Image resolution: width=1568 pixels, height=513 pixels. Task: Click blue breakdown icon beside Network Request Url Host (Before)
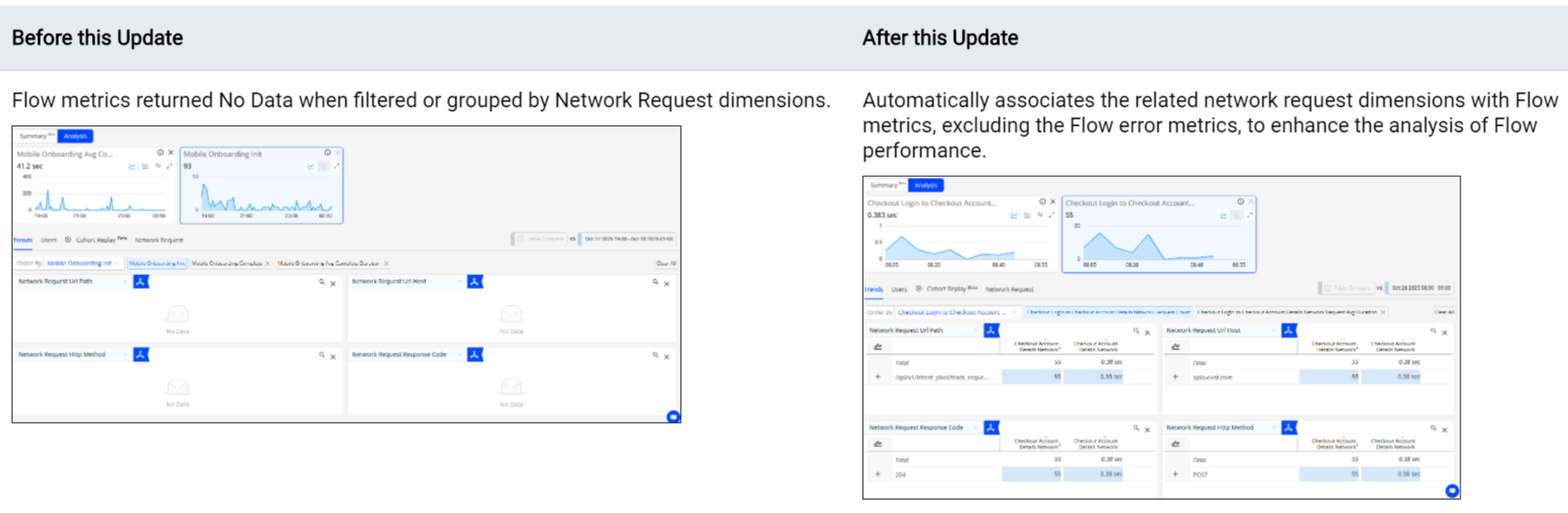474,282
